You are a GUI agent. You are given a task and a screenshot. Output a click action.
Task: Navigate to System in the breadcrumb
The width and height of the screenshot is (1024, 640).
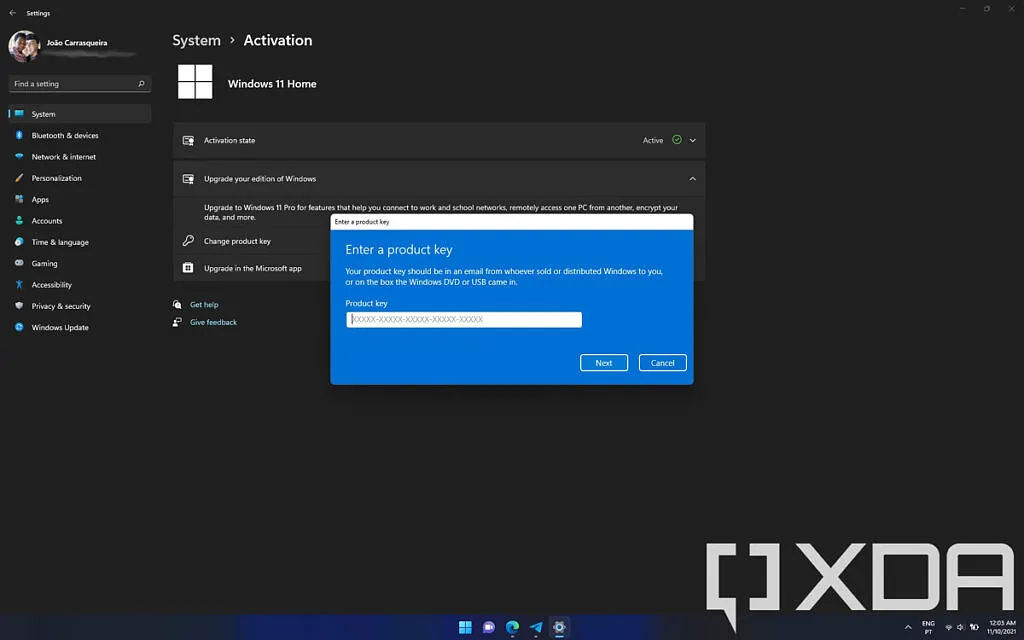click(x=197, y=40)
